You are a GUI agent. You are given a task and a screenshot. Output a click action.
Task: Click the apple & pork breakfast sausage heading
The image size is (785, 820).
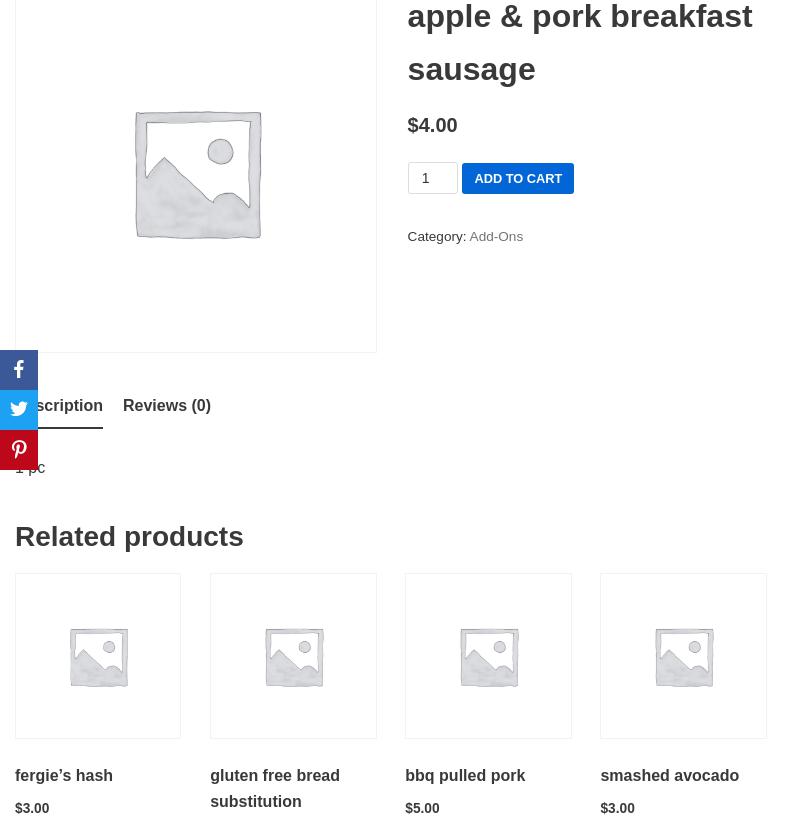click(x=579, y=43)
